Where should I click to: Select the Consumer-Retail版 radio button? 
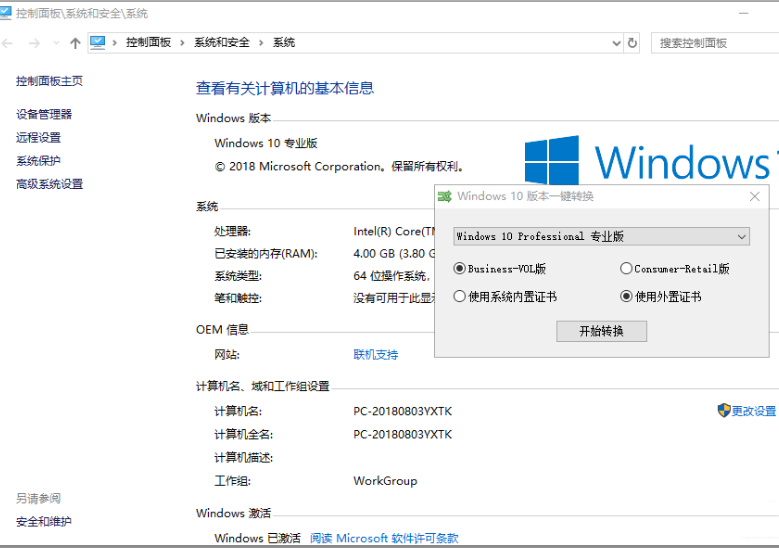pyautogui.click(x=626, y=269)
